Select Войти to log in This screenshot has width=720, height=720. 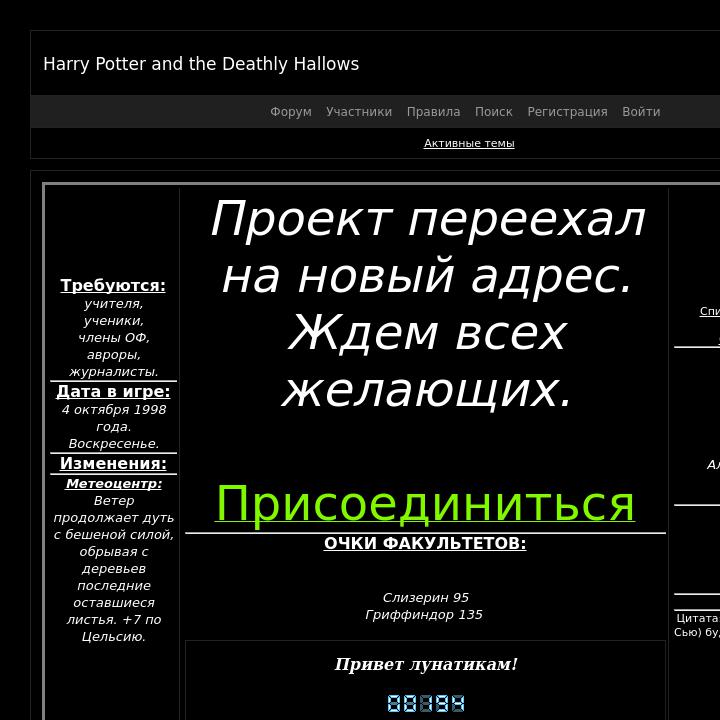pos(641,112)
